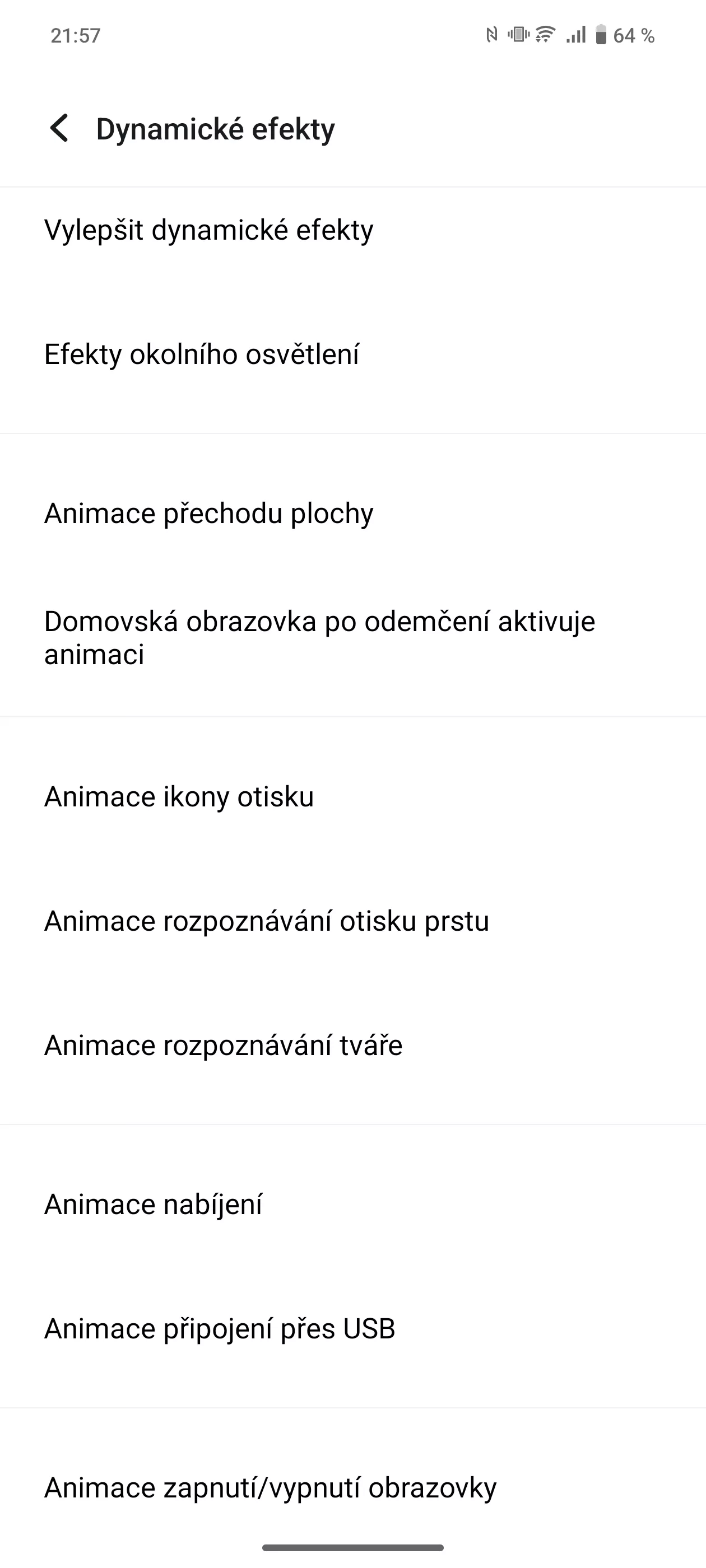Select Animace rozpoznávání otisku prstu

352,921
